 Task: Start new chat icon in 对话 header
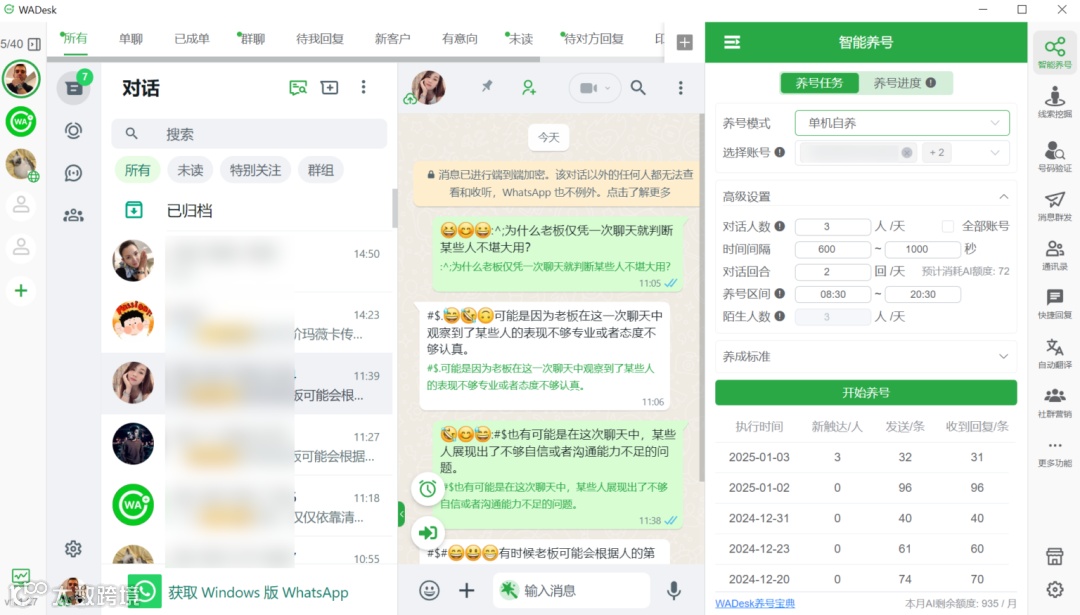point(329,87)
